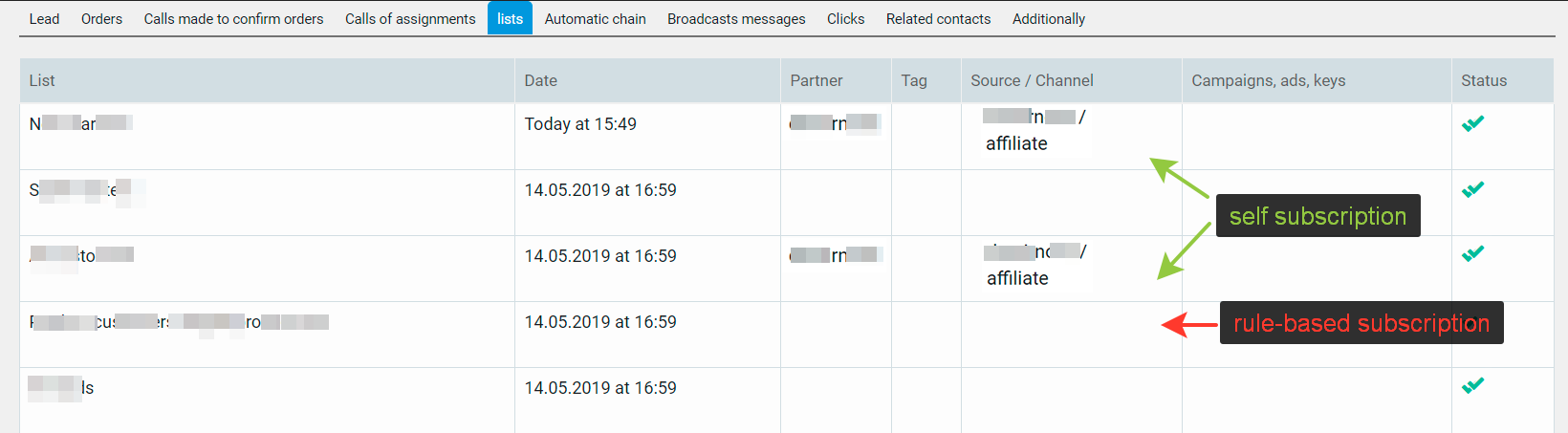Click status checkmark in second list row
The height and width of the screenshot is (433, 1568).
click(x=1472, y=189)
